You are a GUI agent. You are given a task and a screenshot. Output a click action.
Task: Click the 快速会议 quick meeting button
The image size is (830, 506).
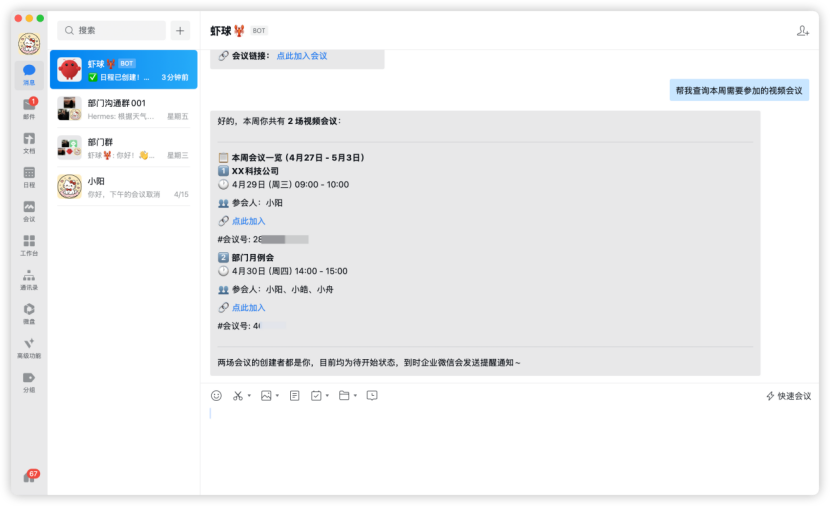(x=788, y=396)
